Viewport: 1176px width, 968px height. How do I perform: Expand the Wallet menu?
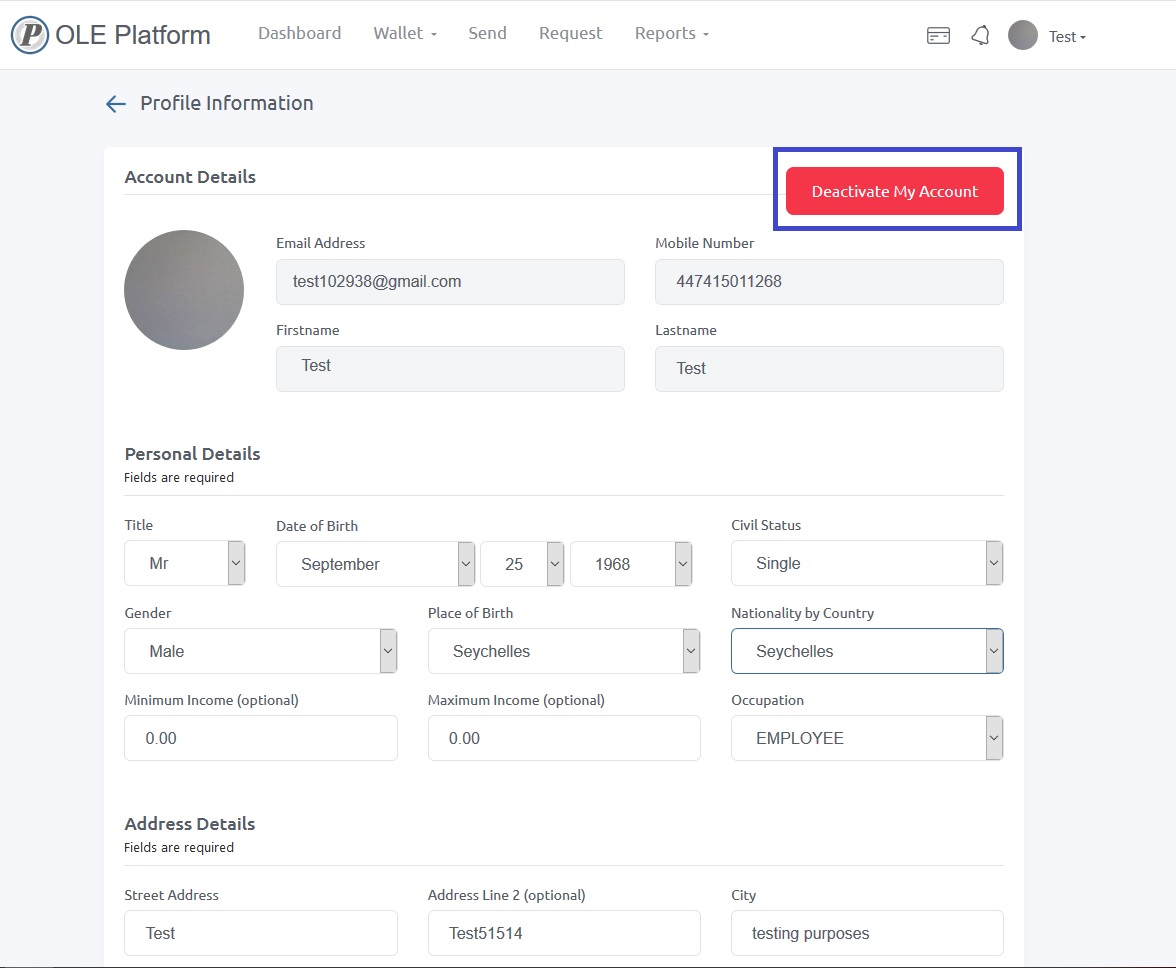405,33
